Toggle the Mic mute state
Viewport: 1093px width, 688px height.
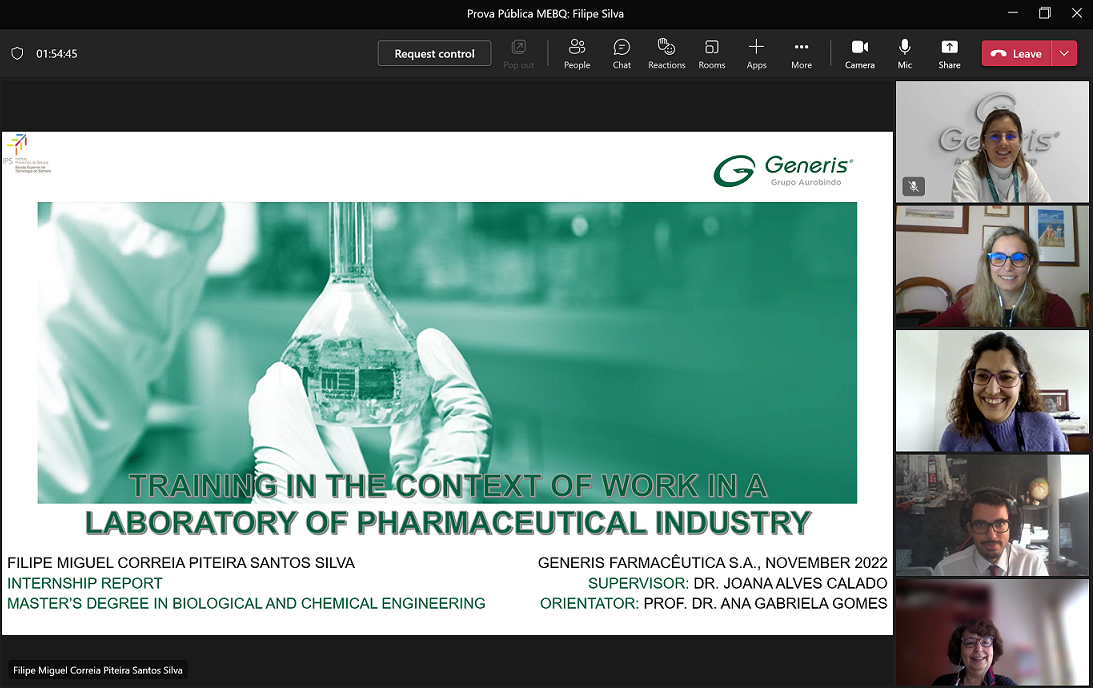point(905,53)
